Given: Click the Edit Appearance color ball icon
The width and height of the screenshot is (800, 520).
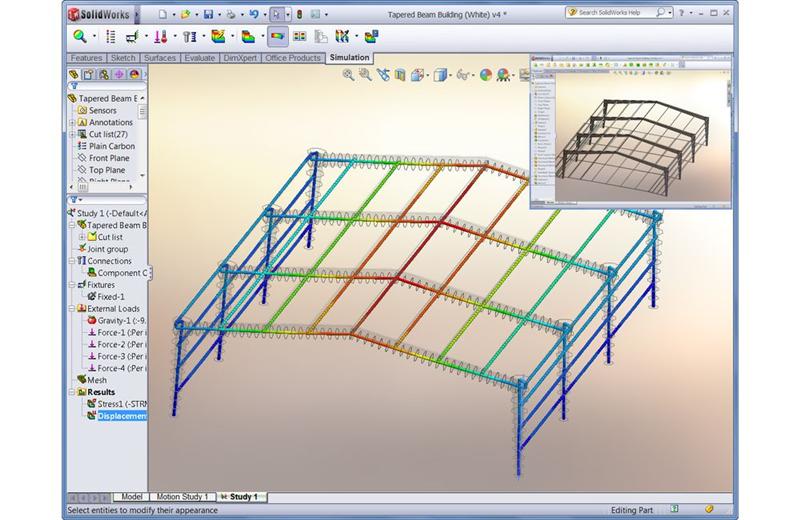Looking at the screenshot, I should point(485,74).
